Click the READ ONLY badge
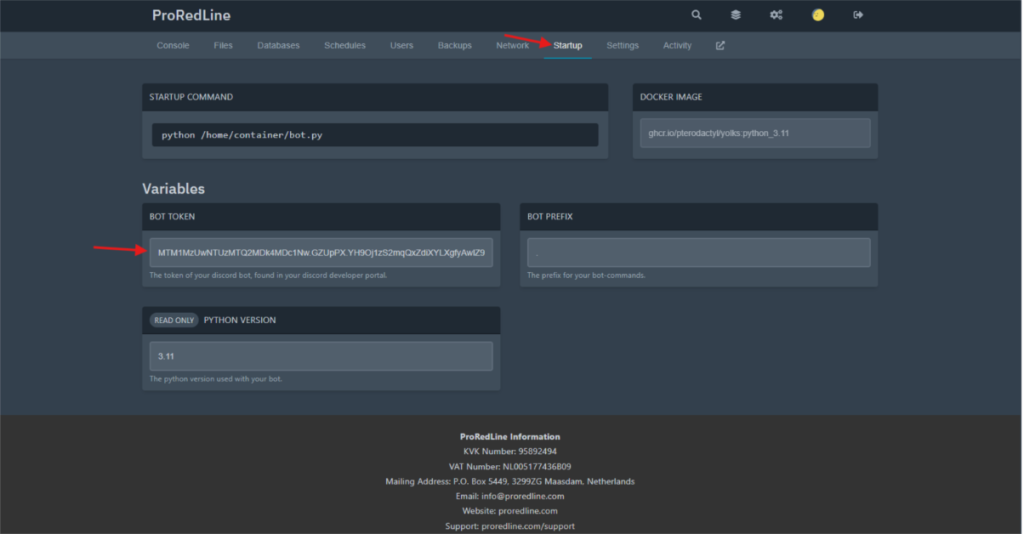The image size is (1024, 534). click(x=174, y=320)
